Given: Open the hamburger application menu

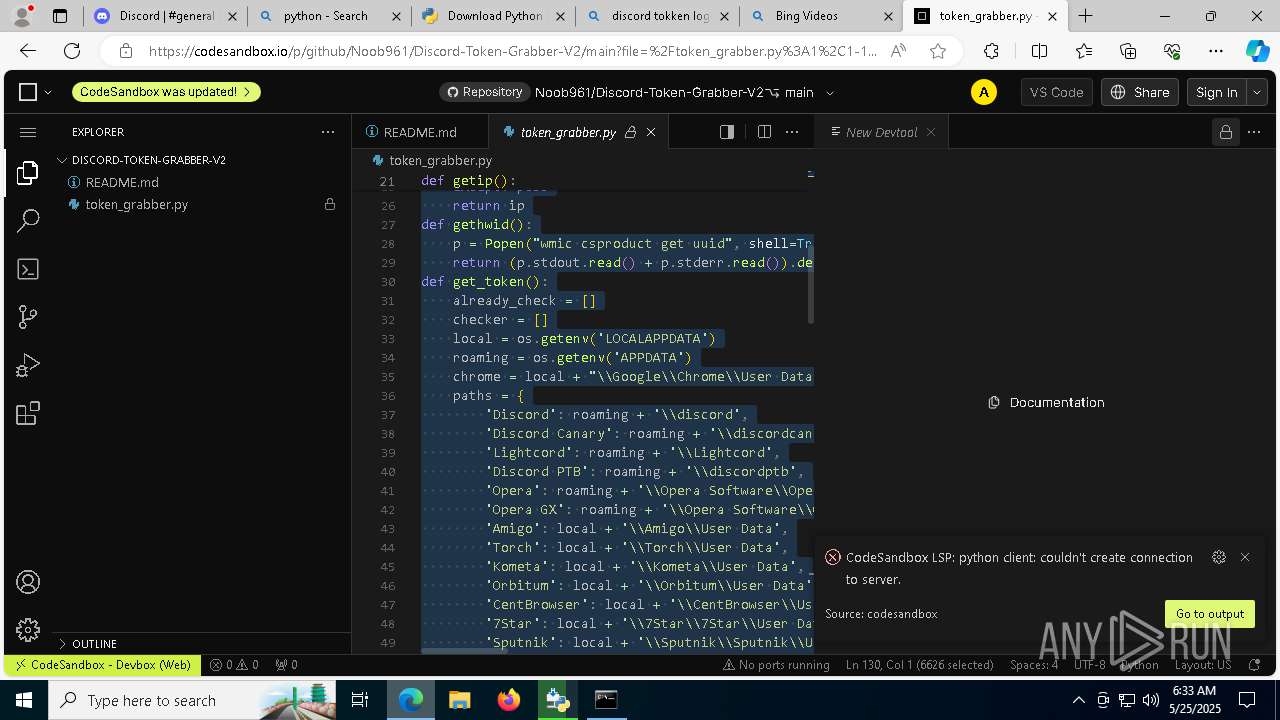Looking at the screenshot, I should tap(28, 132).
